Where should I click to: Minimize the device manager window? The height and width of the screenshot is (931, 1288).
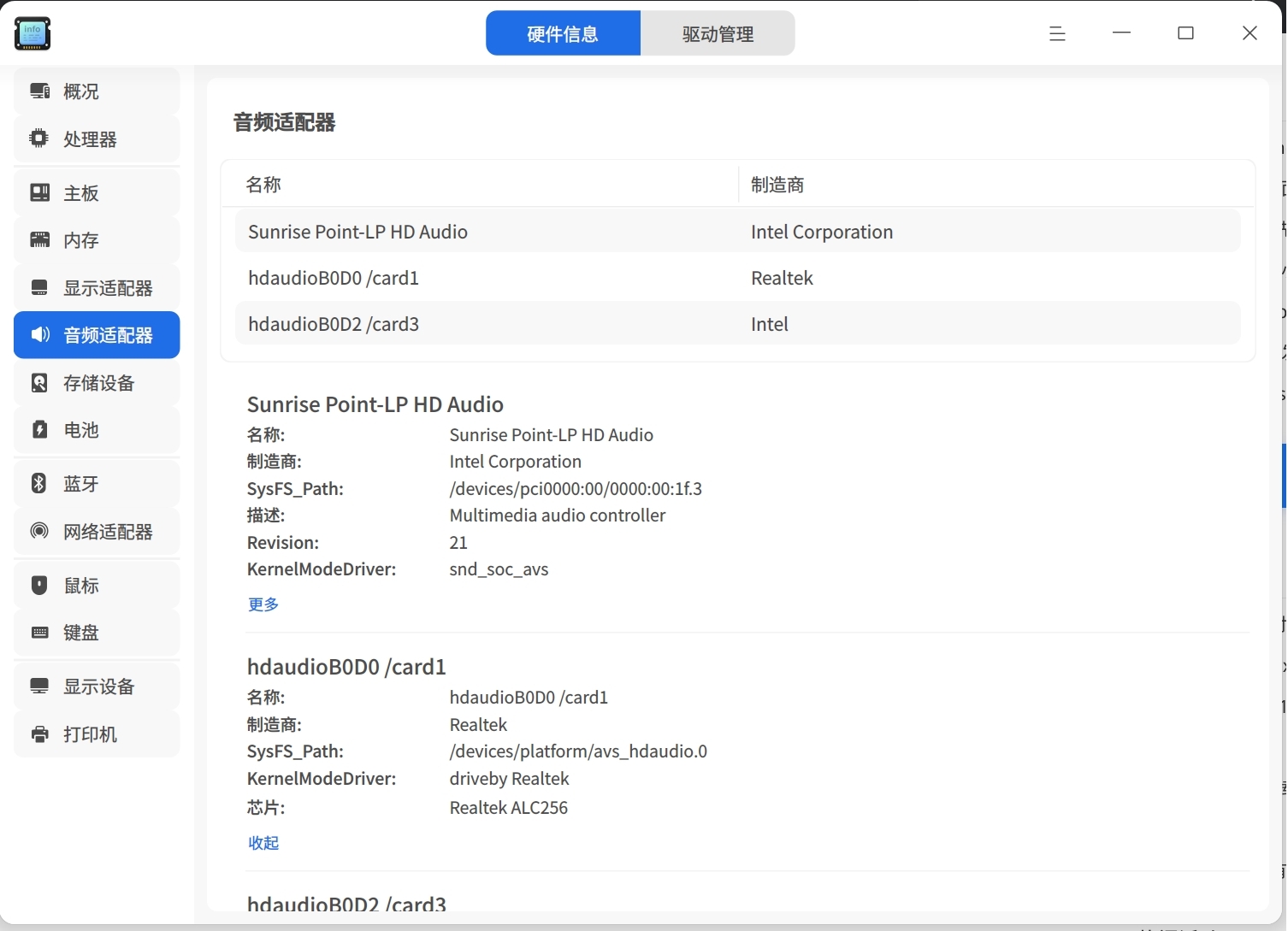tap(1122, 33)
